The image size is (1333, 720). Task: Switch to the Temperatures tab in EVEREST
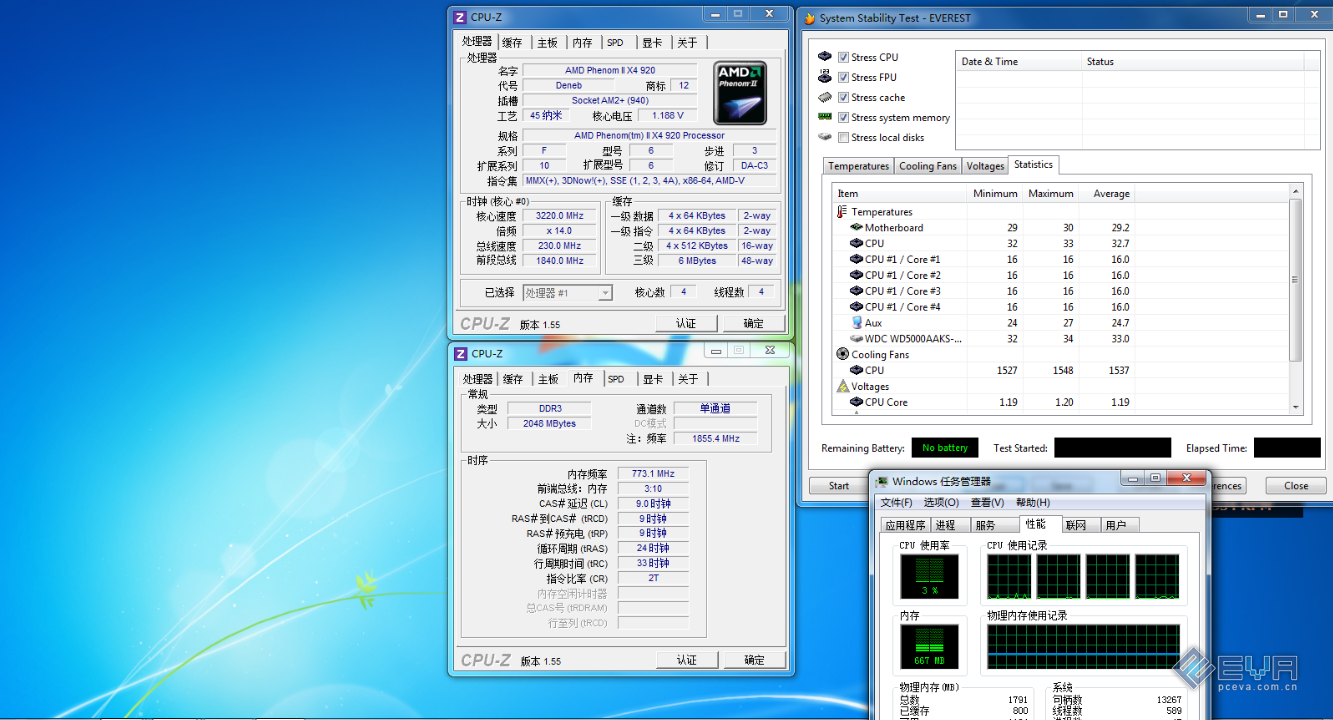tap(858, 166)
